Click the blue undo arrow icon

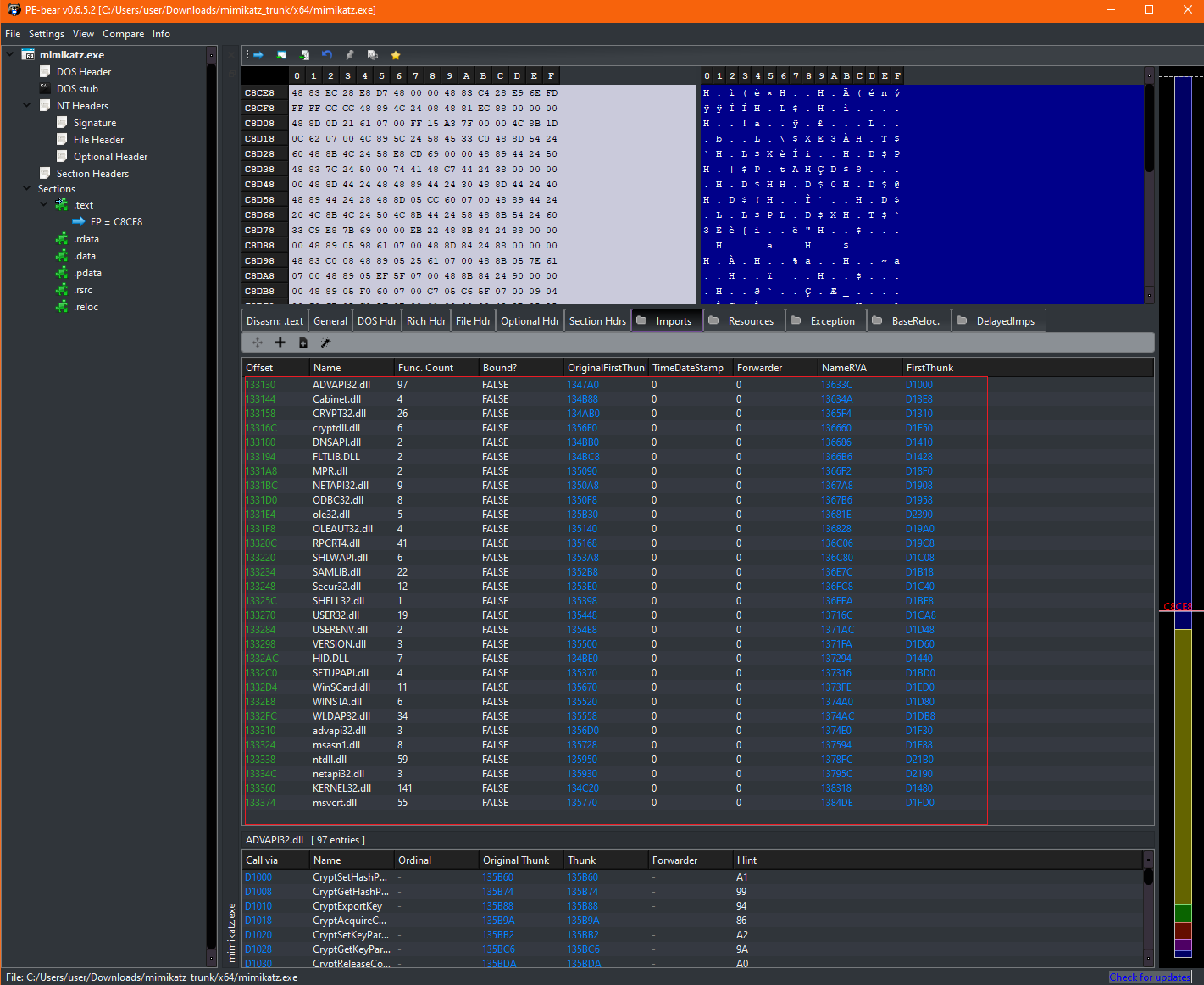327,55
